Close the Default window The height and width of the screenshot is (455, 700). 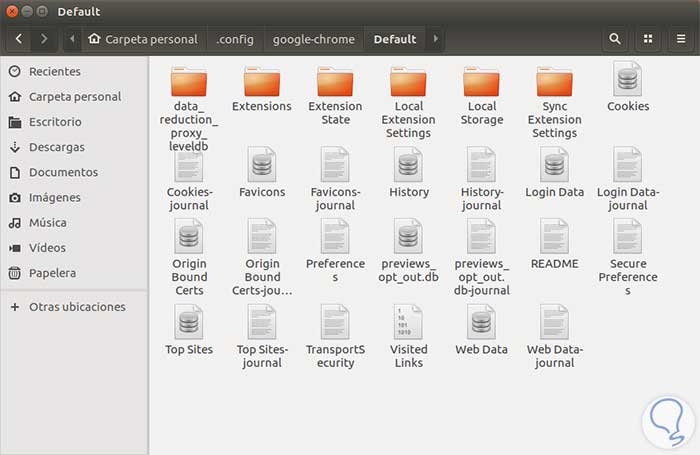tap(12, 11)
